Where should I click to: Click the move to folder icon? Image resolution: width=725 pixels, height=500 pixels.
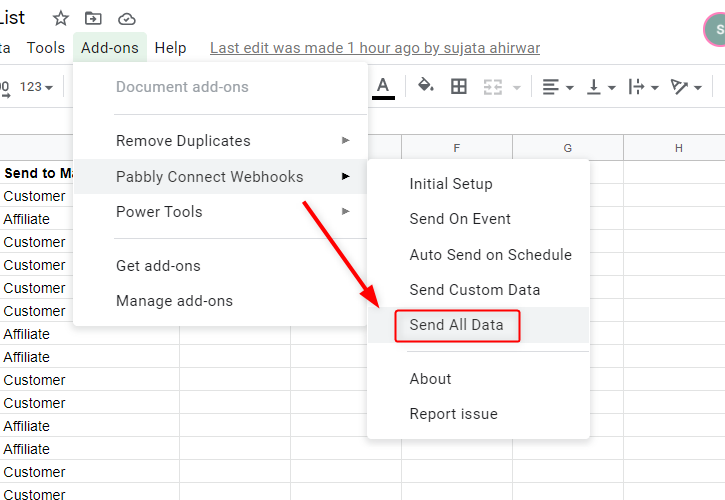point(93,19)
